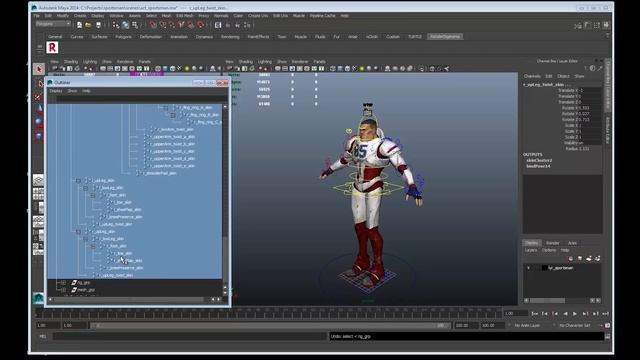
Task: Click the Open Scene folder icon
Action: pyautogui.click(x=89, y=25)
